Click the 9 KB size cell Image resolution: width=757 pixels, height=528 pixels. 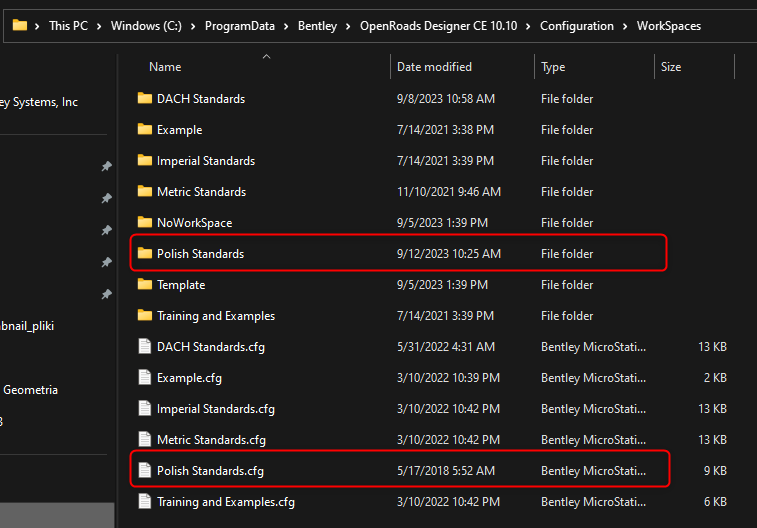coord(715,471)
